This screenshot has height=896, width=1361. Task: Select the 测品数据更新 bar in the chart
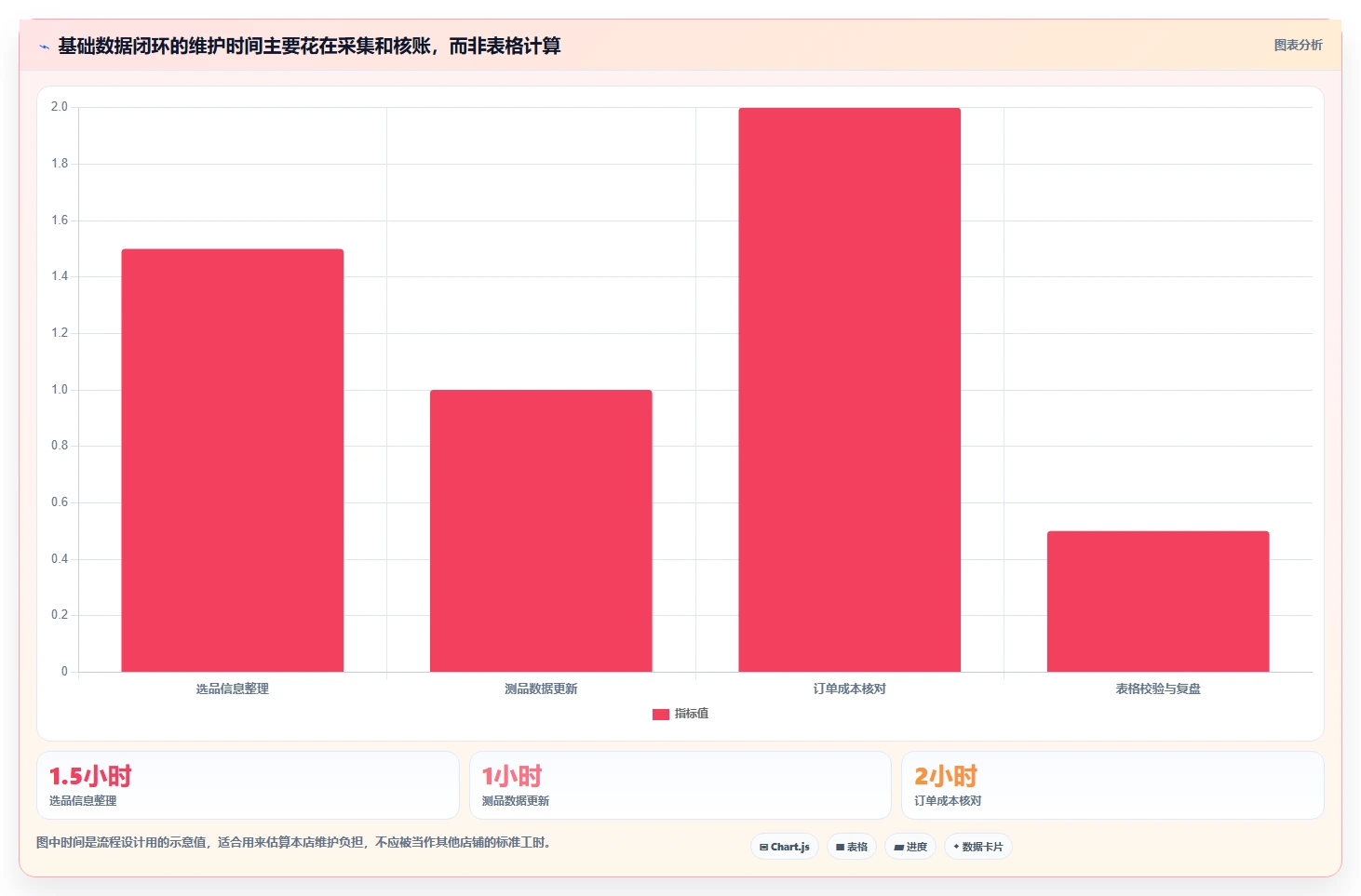(x=541, y=530)
